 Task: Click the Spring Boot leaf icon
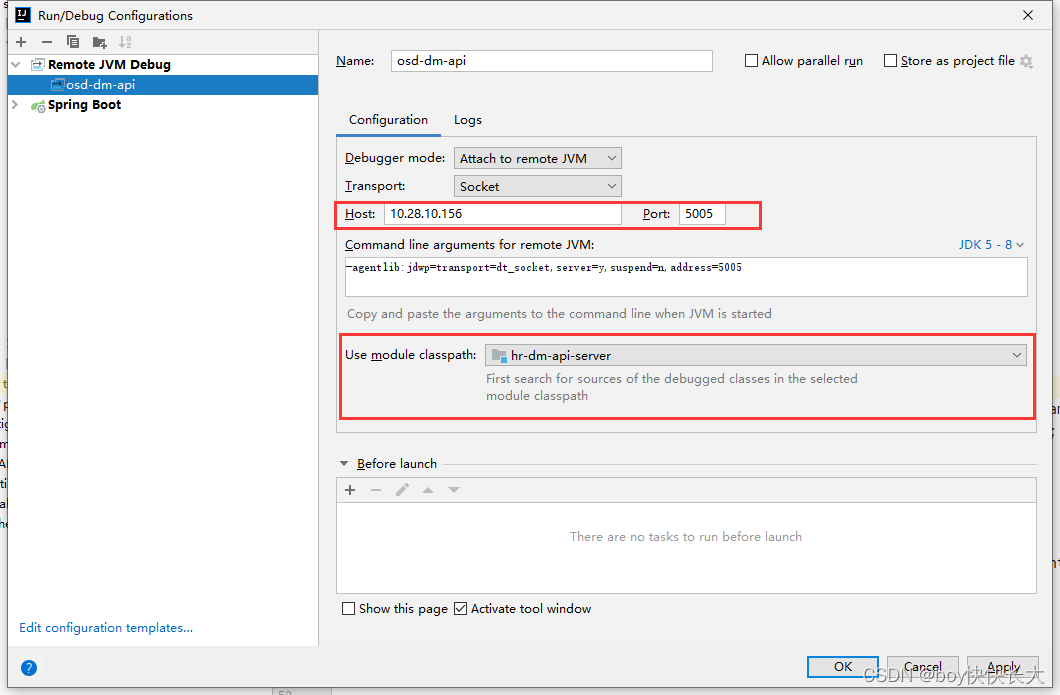39,105
